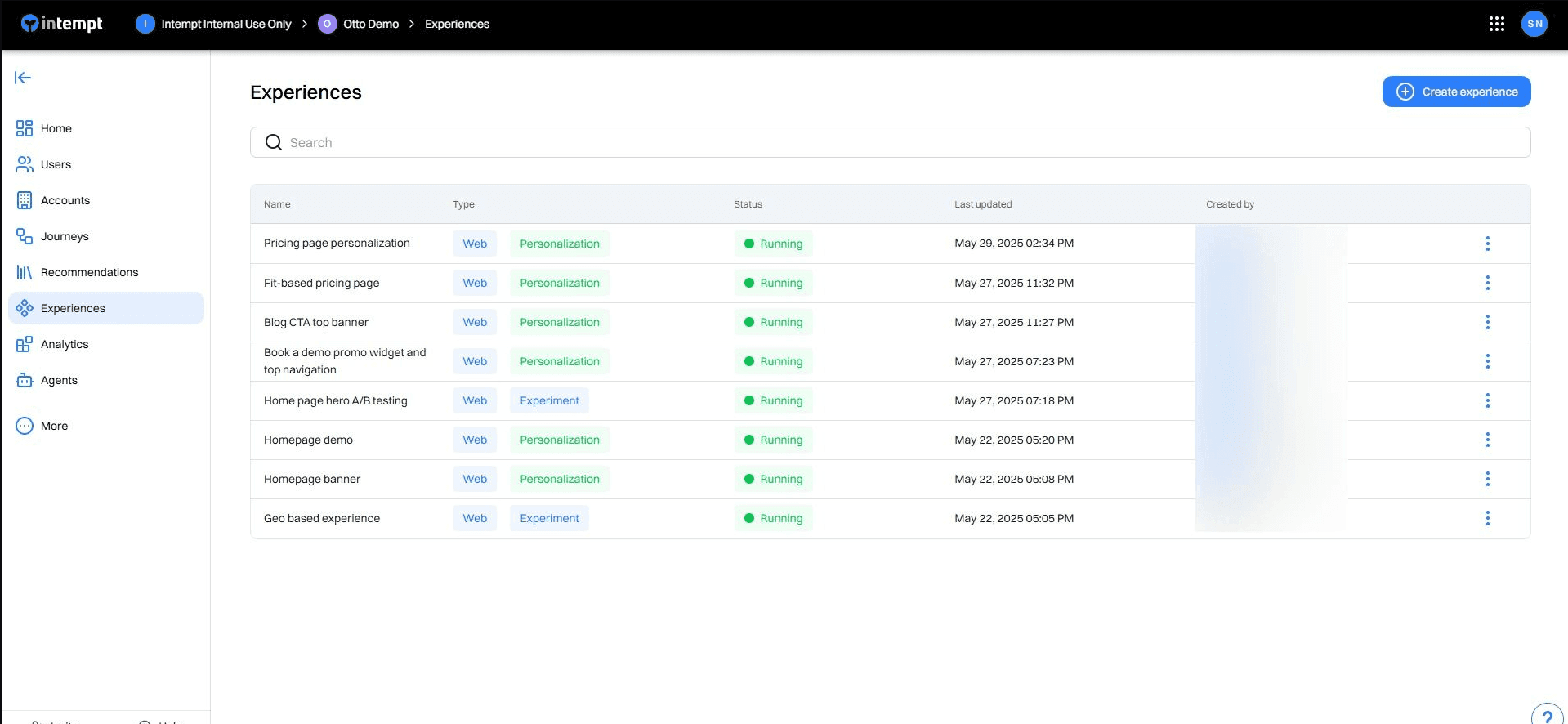Open the Blog CTA top banner experience
This screenshot has height=724, width=1568.
[x=316, y=322]
